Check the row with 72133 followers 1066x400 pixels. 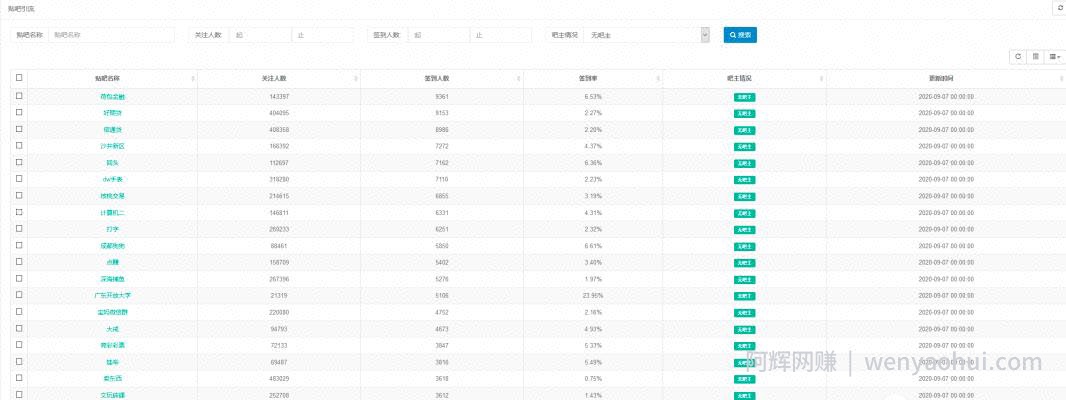19,344
